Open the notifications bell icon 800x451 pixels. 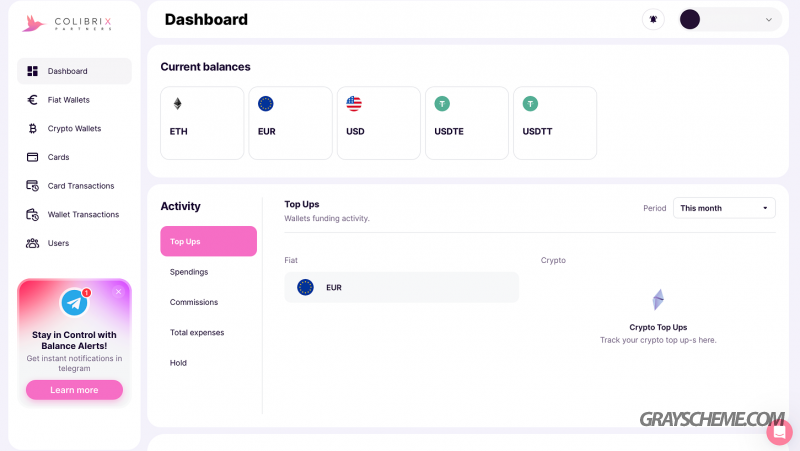653,20
